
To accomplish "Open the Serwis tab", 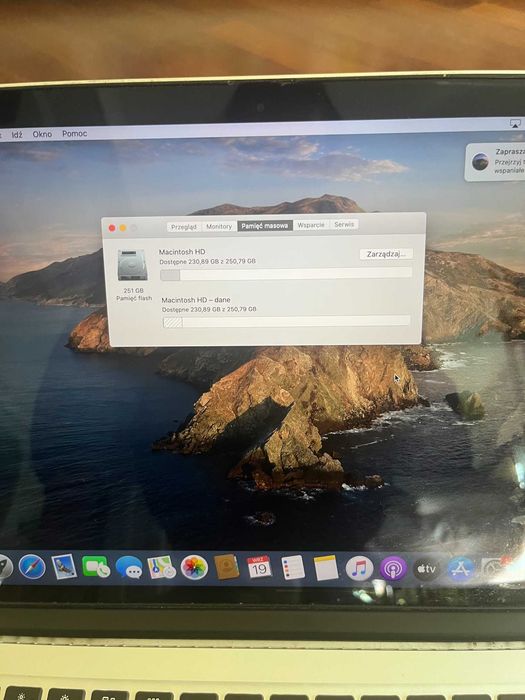I will tap(344, 224).
